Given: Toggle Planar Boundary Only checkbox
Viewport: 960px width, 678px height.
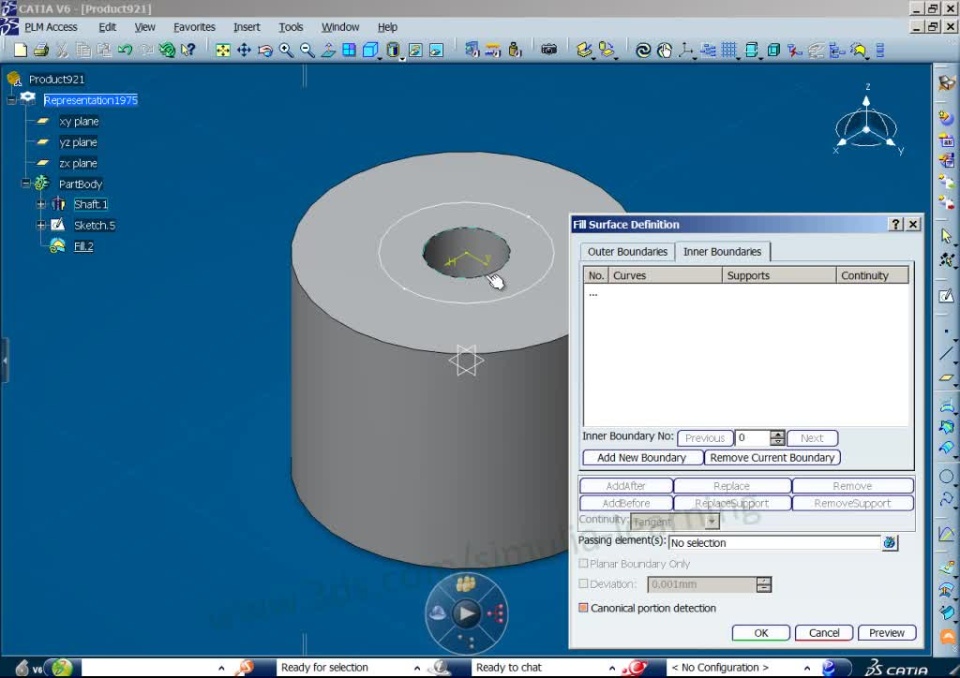Looking at the screenshot, I should click(583, 563).
